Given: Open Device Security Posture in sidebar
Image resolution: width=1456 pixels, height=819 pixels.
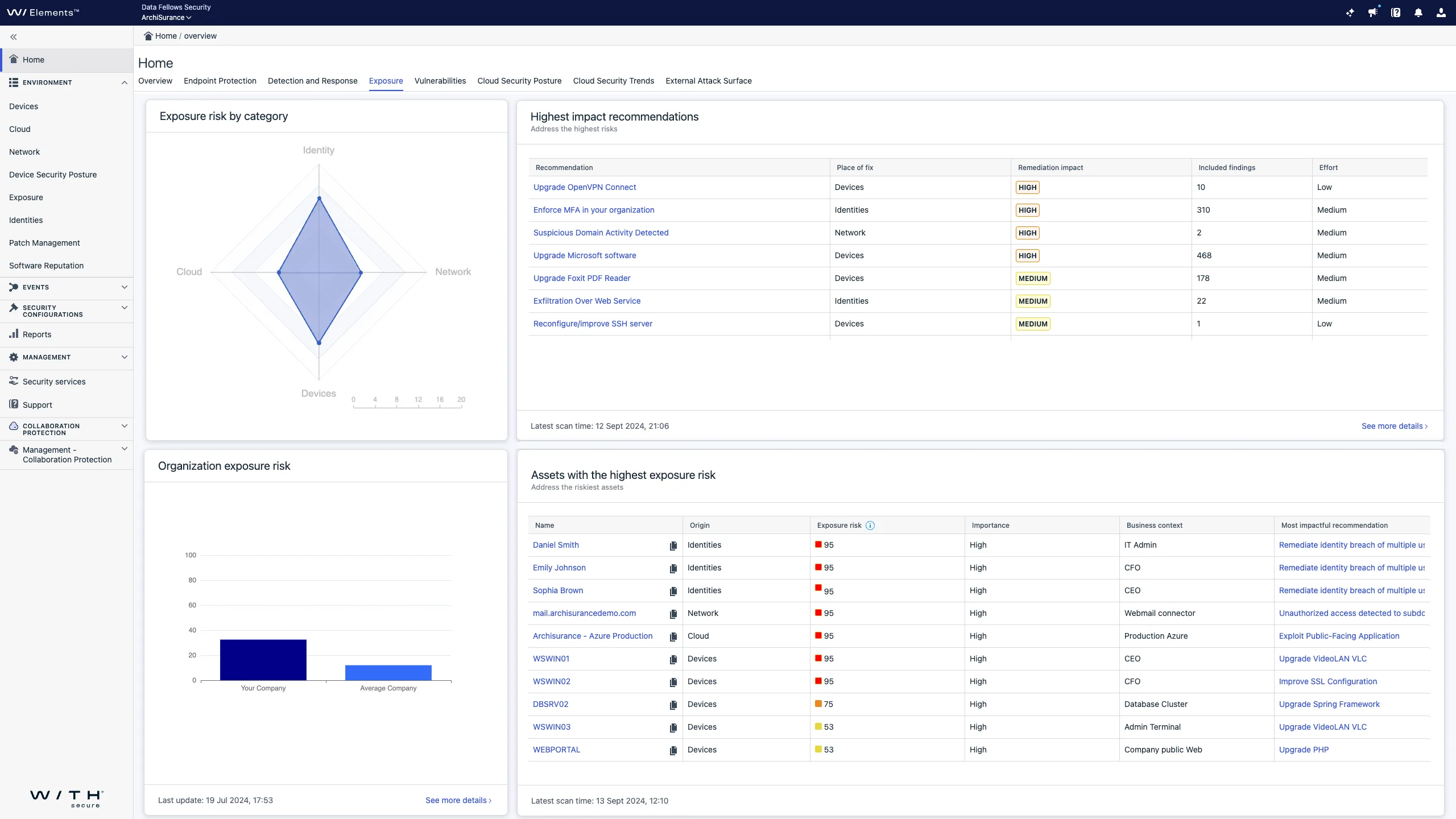Looking at the screenshot, I should coord(53,175).
